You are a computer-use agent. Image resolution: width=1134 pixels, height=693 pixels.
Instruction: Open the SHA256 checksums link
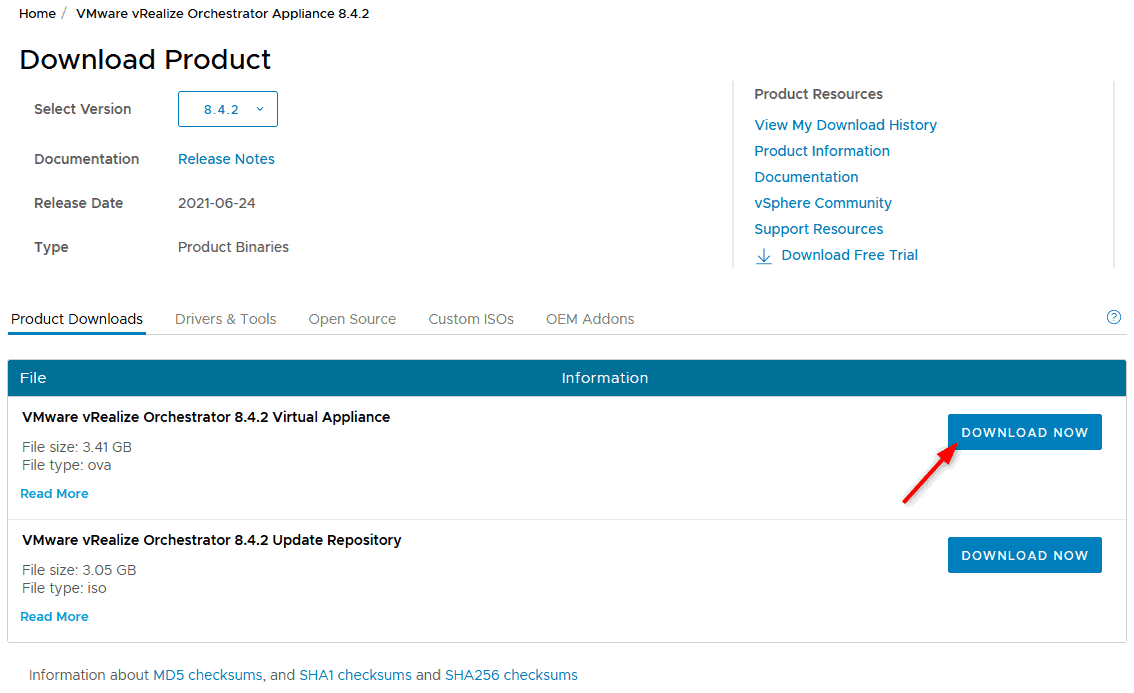(511, 675)
